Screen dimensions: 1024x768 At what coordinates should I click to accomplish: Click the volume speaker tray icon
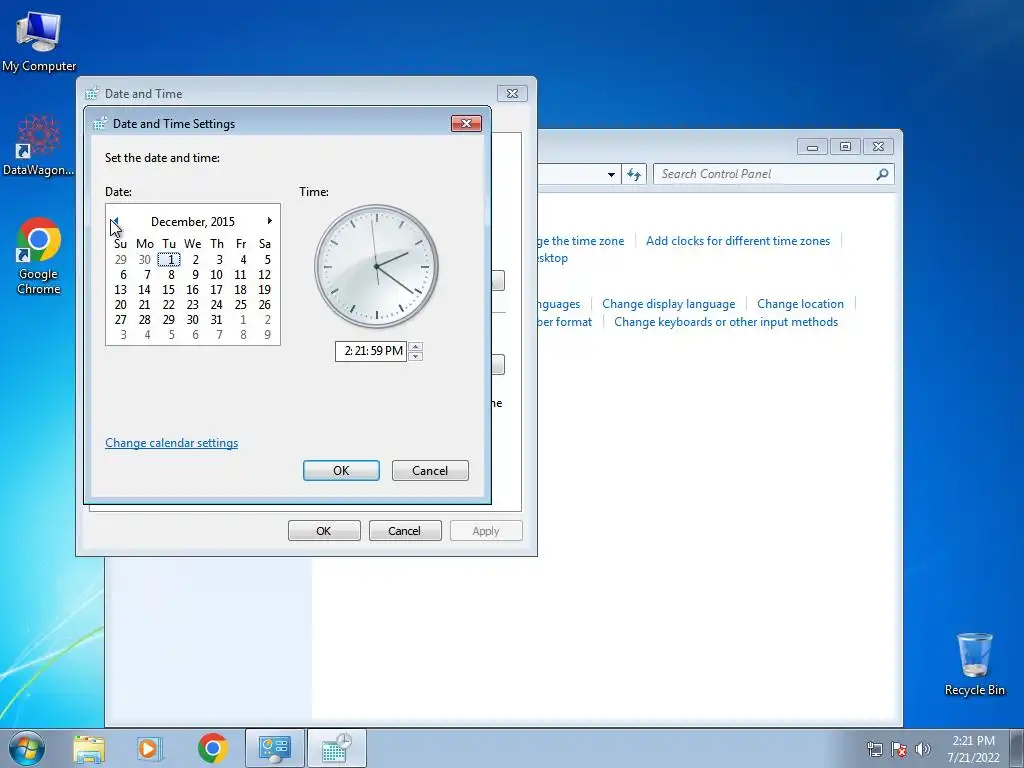tap(923, 749)
